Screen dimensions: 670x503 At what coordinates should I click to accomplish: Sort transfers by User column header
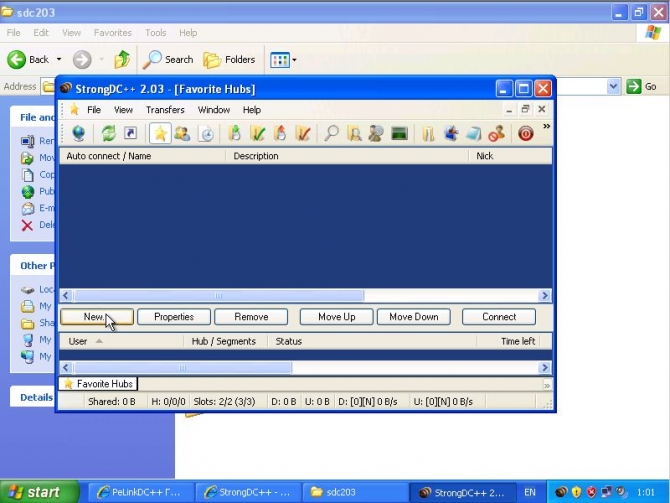click(x=121, y=341)
